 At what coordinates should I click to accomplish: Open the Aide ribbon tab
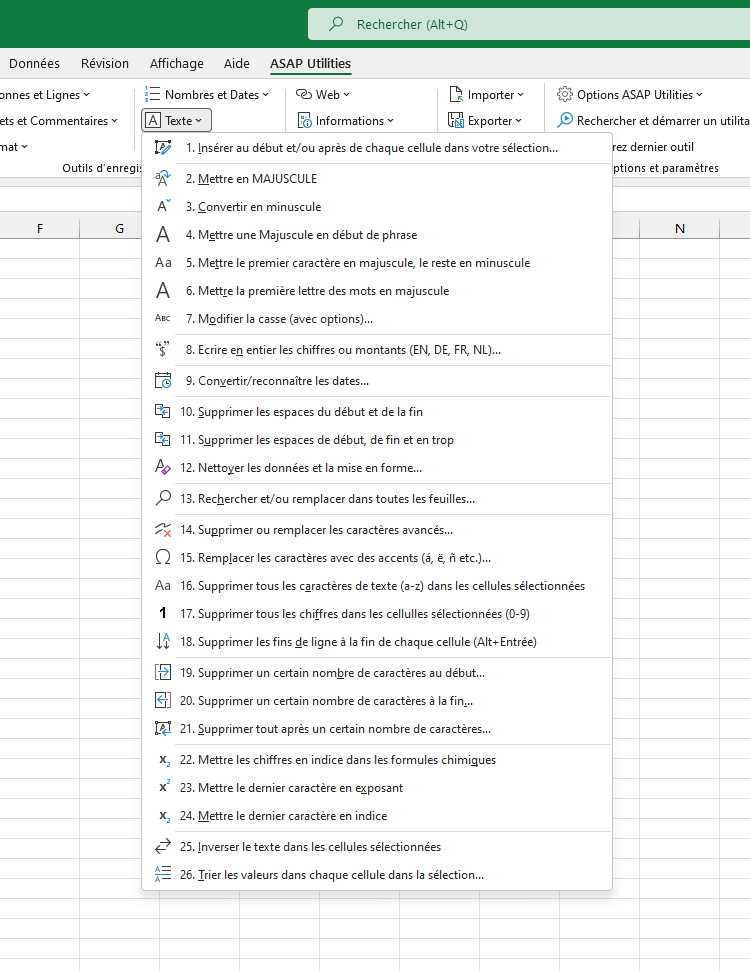[x=237, y=63]
